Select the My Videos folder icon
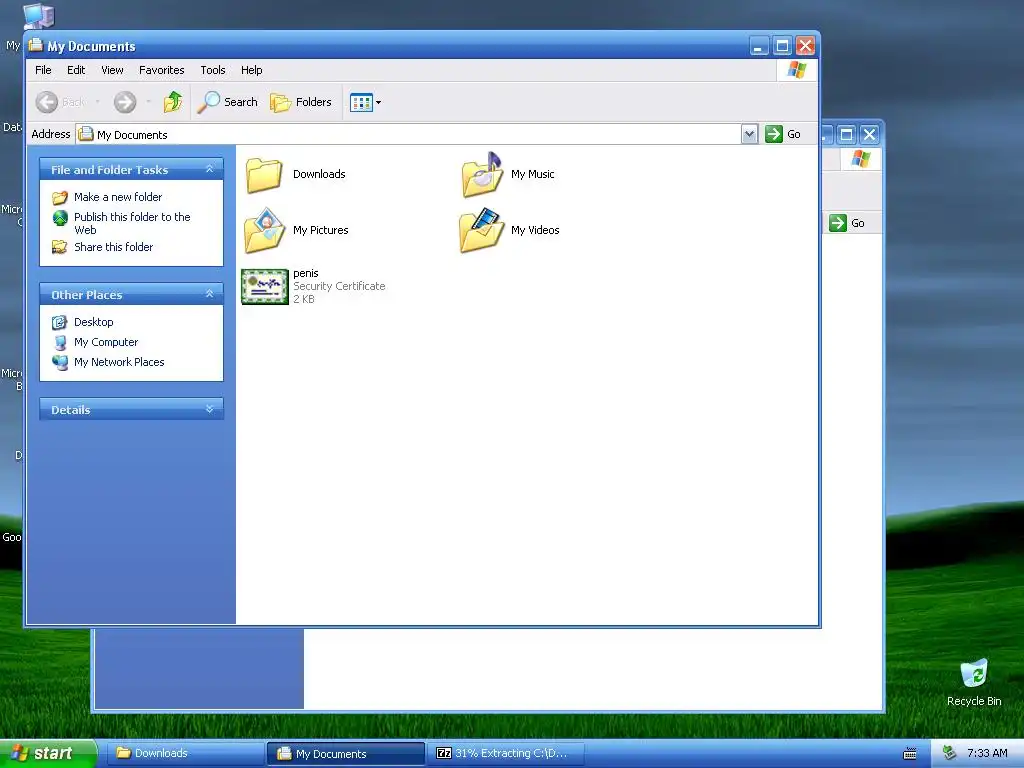This screenshot has height=768, width=1024. click(482, 230)
